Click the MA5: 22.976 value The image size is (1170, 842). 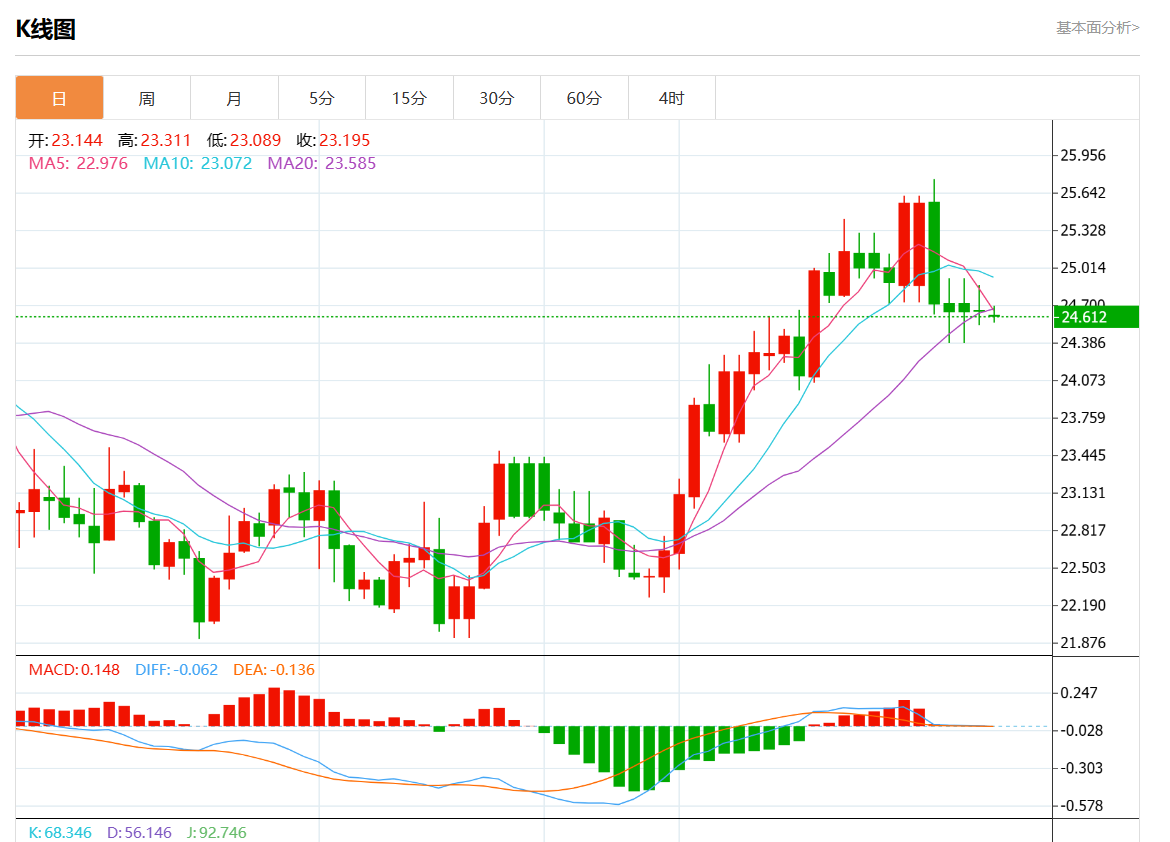tap(78, 163)
